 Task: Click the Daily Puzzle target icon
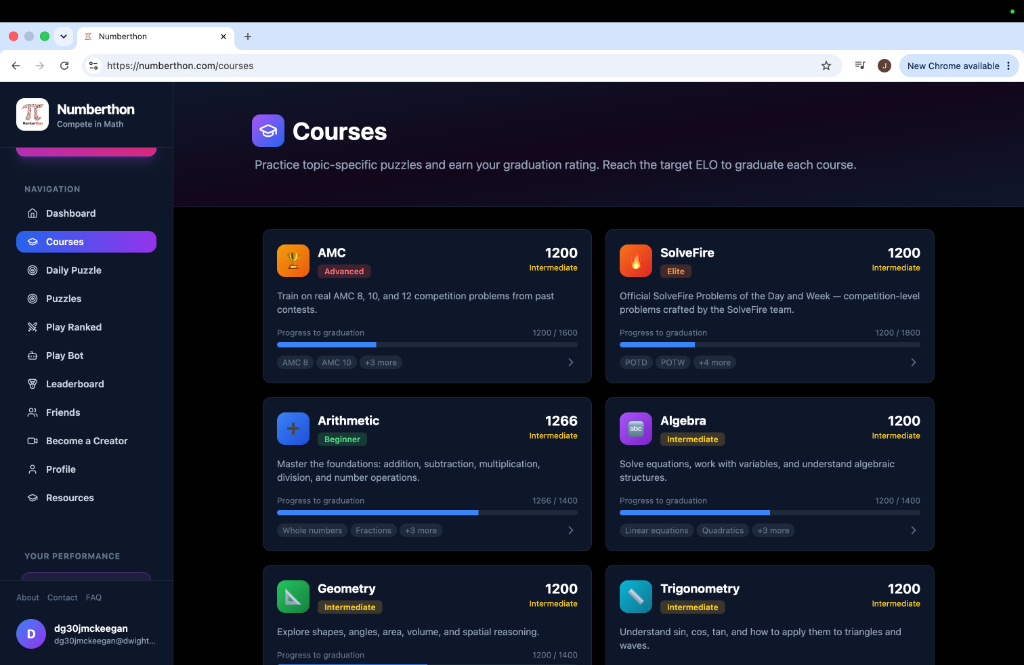(32, 270)
